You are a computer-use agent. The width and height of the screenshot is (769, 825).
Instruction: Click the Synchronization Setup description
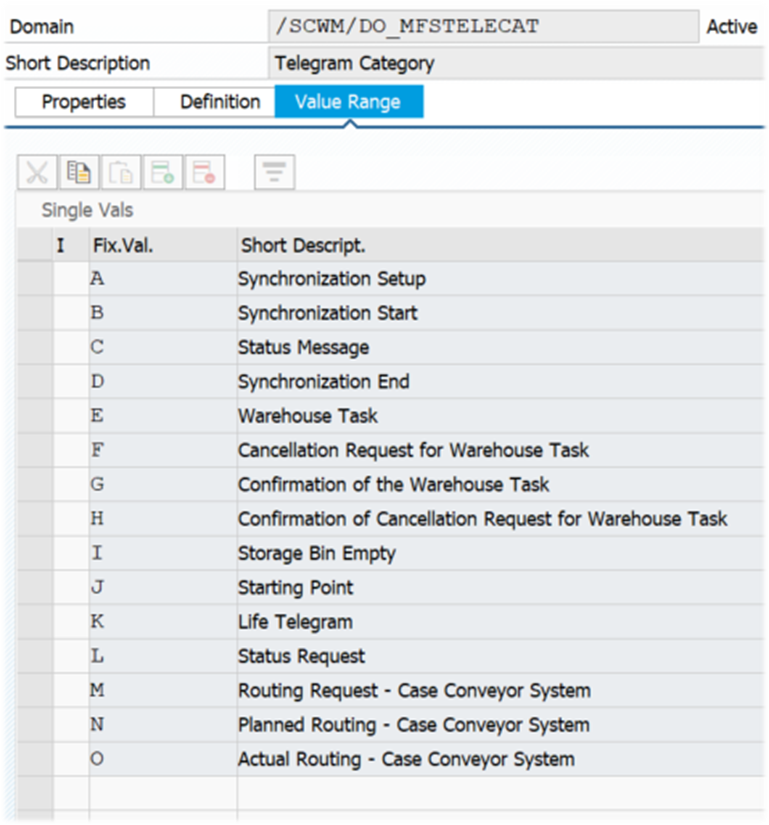click(x=332, y=279)
